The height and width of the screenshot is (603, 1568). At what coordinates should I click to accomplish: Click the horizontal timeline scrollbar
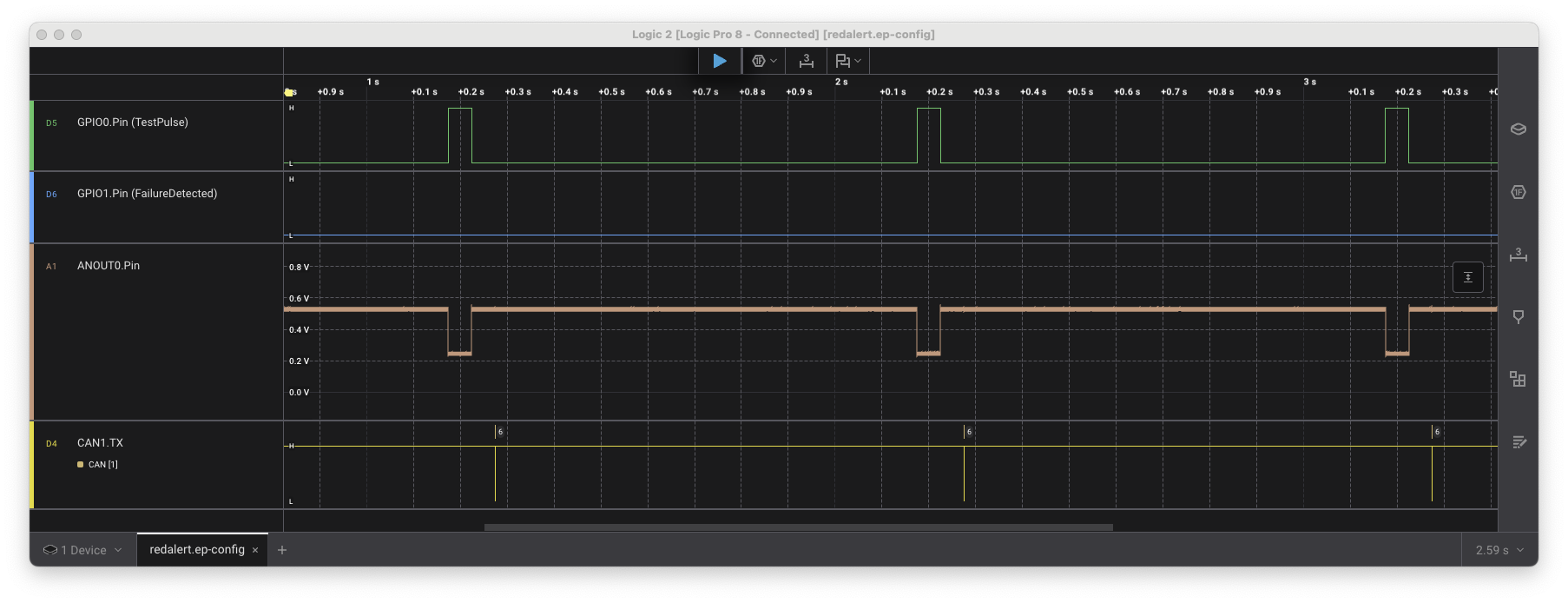(798, 527)
